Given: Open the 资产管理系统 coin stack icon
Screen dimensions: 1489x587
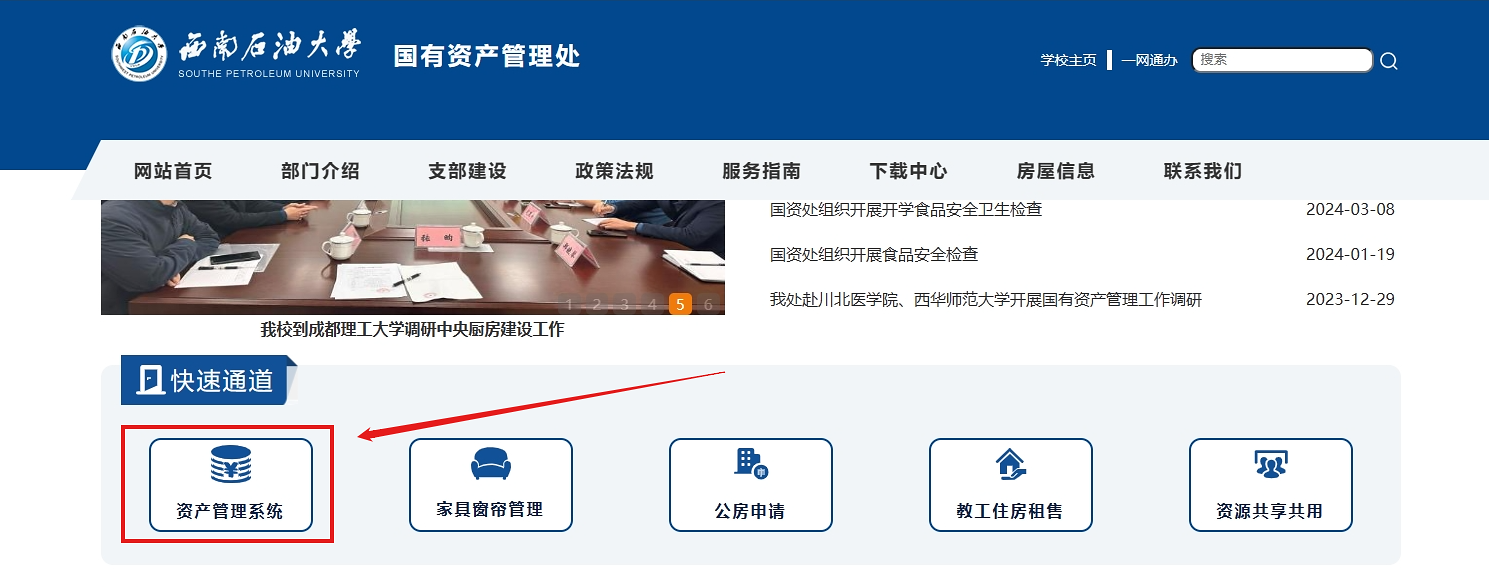Looking at the screenshot, I should coord(231,465).
